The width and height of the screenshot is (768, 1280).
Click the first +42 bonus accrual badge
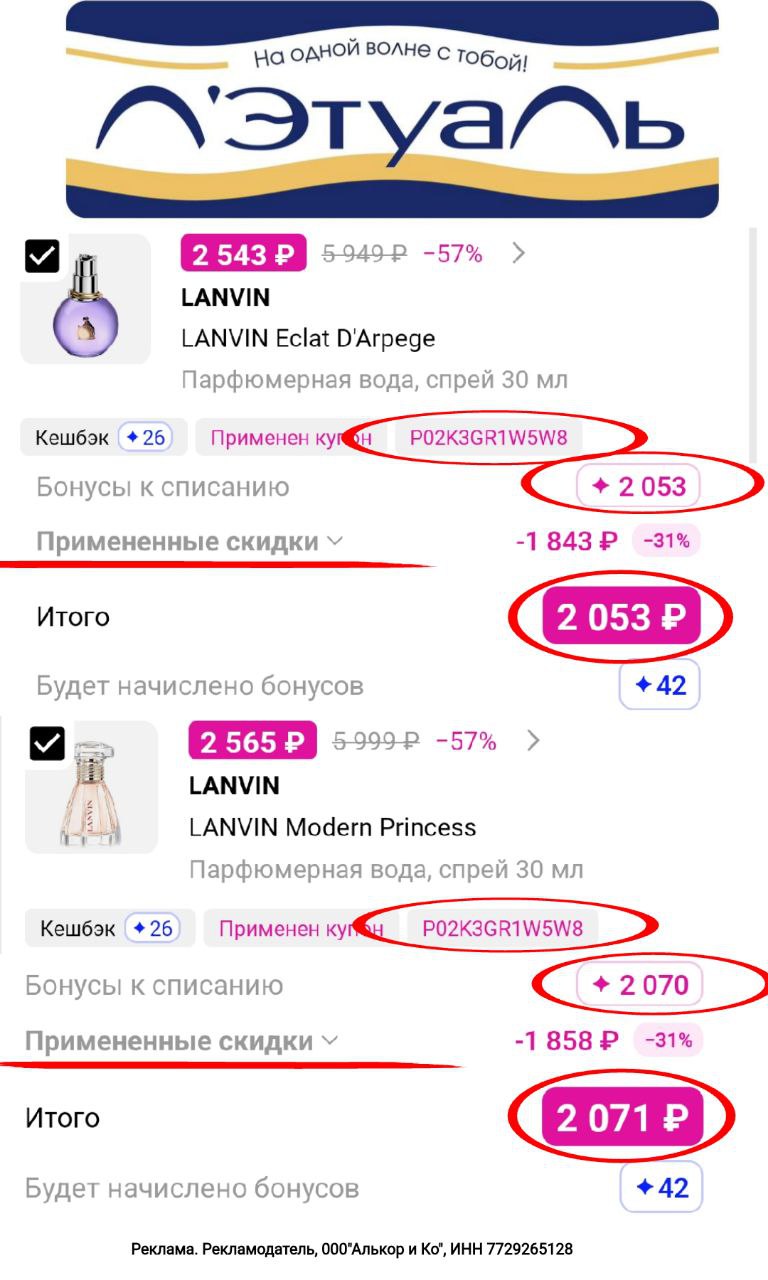coord(659,685)
